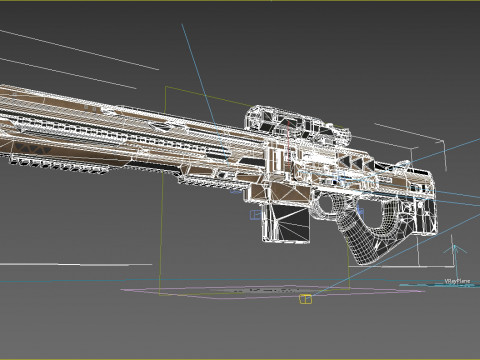
Task: Select the rifle scope wireframe mesh
Action: click(x=298, y=127)
